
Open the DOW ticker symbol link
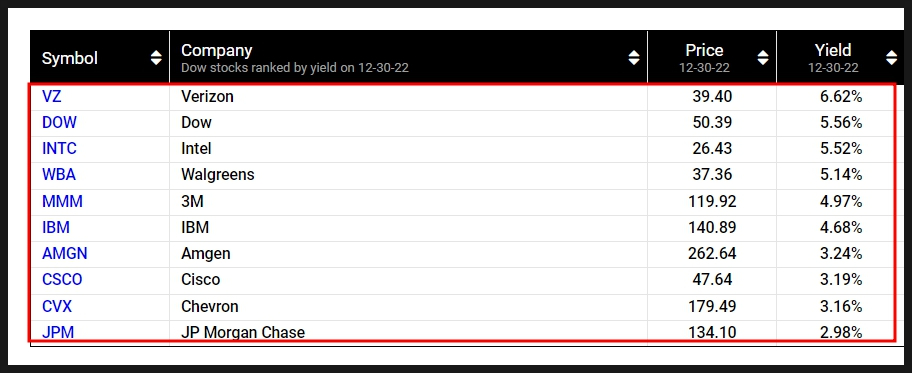[x=59, y=122]
